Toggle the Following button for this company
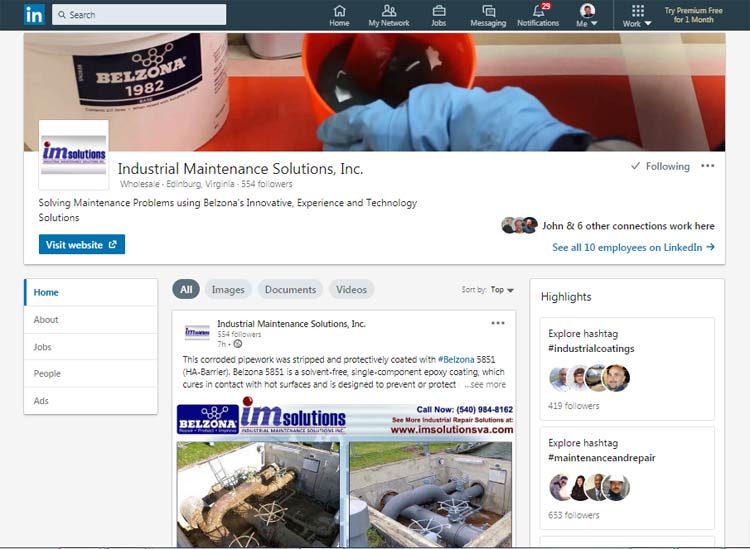The width and height of the screenshot is (750, 549). click(x=660, y=166)
